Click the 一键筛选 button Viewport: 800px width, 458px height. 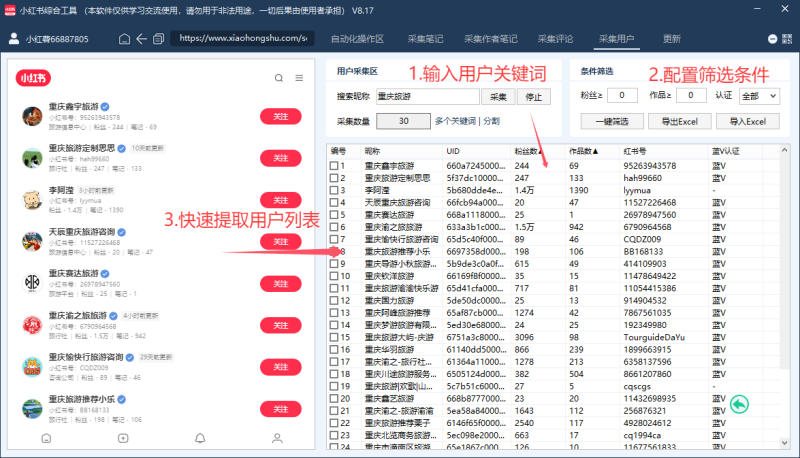pyautogui.click(x=612, y=121)
